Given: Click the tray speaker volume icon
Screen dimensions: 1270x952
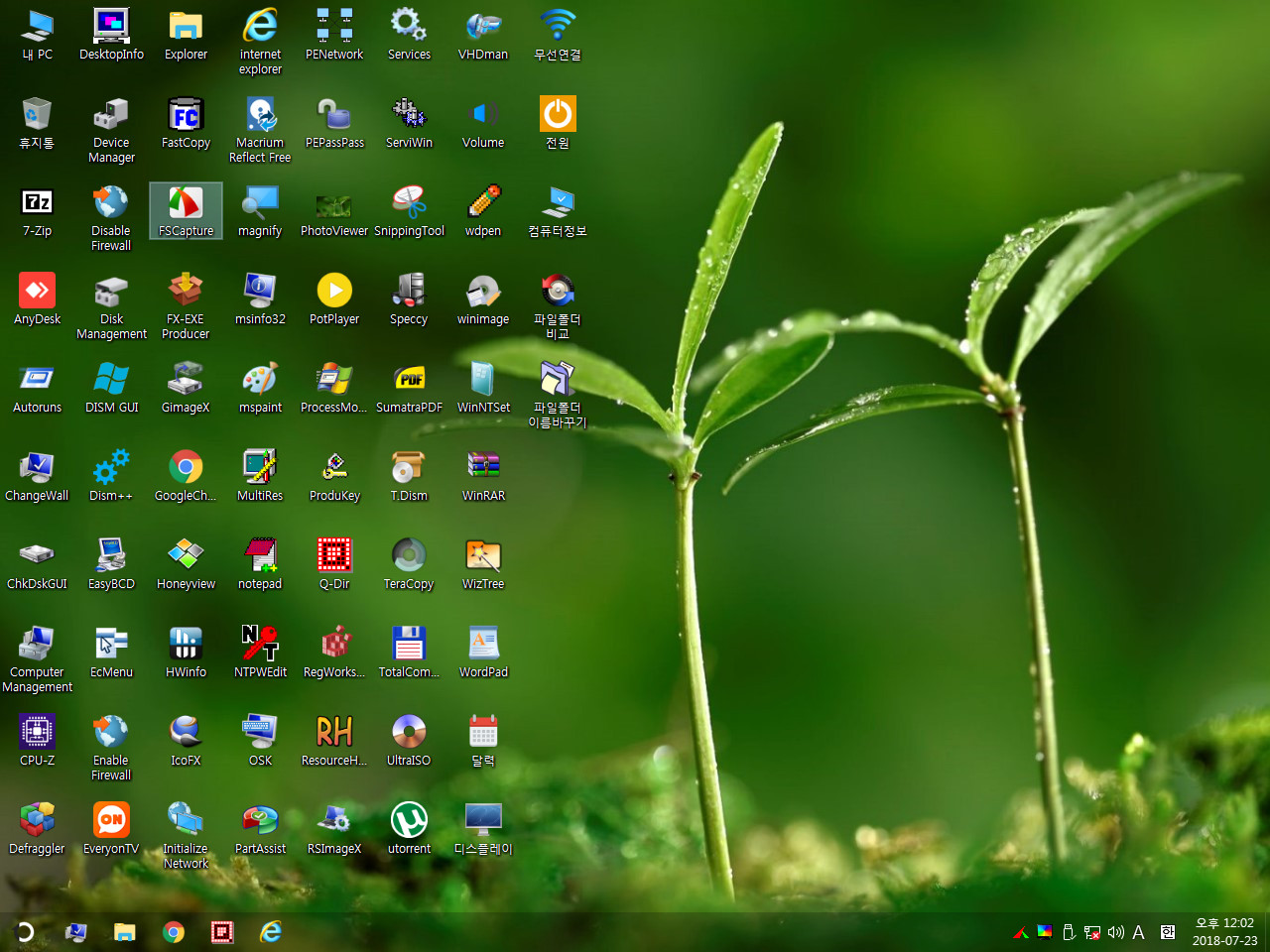Looking at the screenshot, I should 1116,932.
